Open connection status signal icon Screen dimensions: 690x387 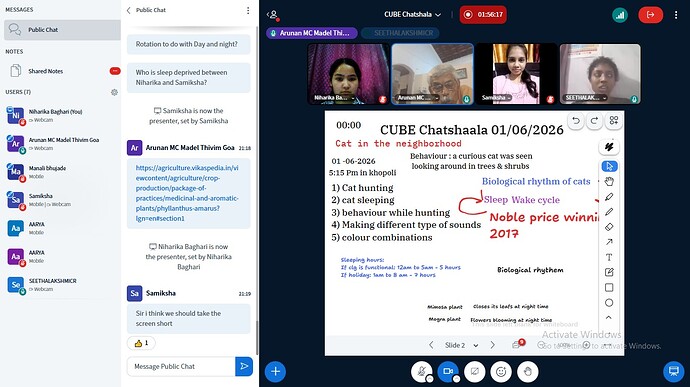click(x=620, y=15)
